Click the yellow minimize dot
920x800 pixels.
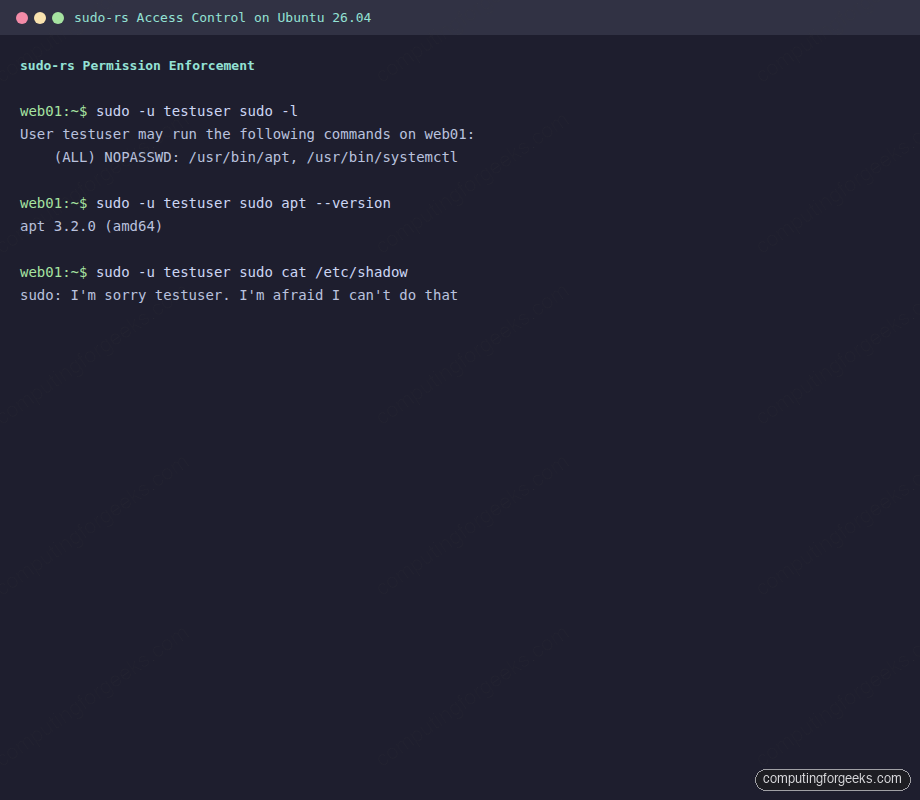tap(40, 17)
